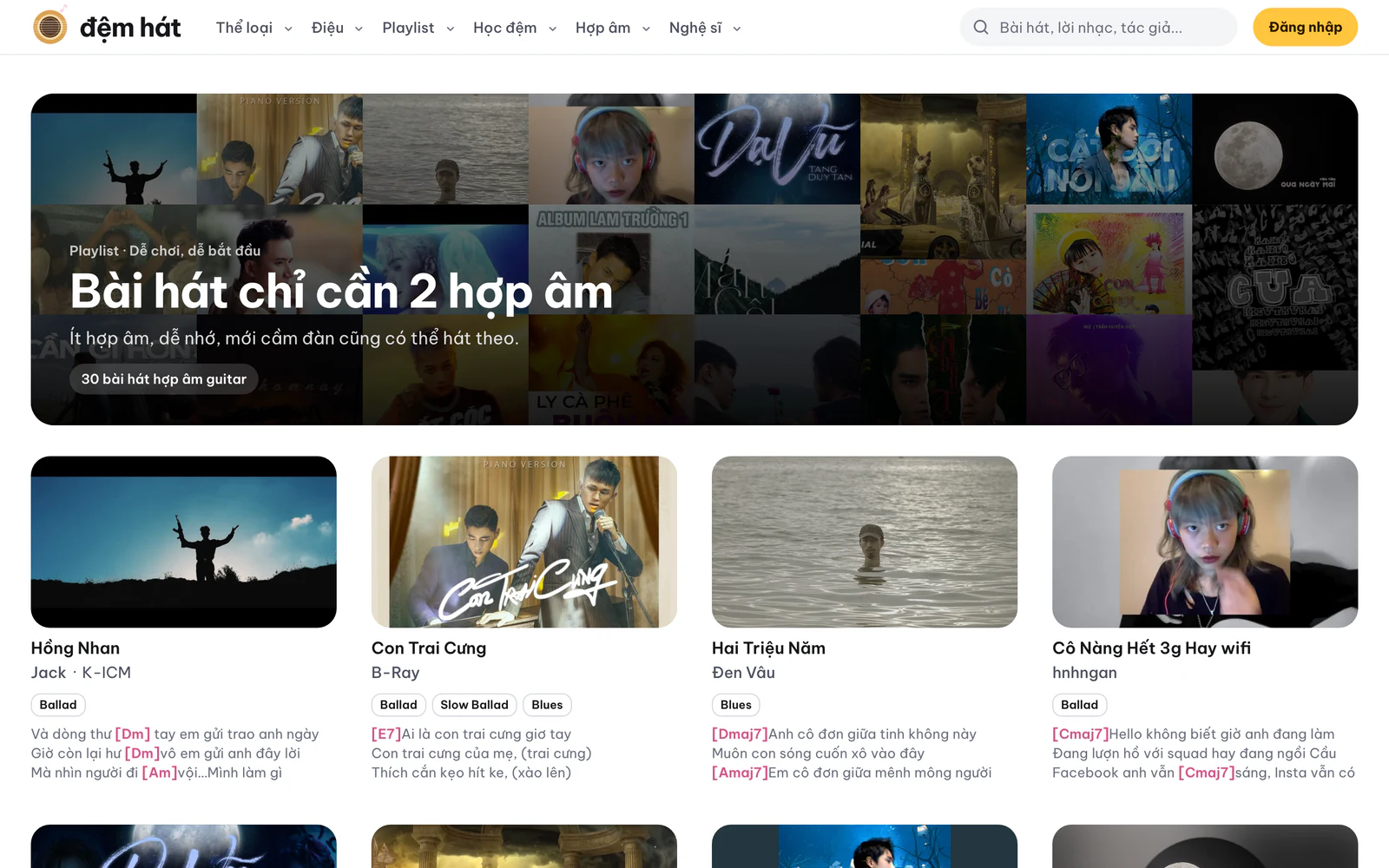Click banner subtitle 'Ít hợp âm, dễ nhớ'
Viewport: 1389px width, 868px height.
point(294,338)
